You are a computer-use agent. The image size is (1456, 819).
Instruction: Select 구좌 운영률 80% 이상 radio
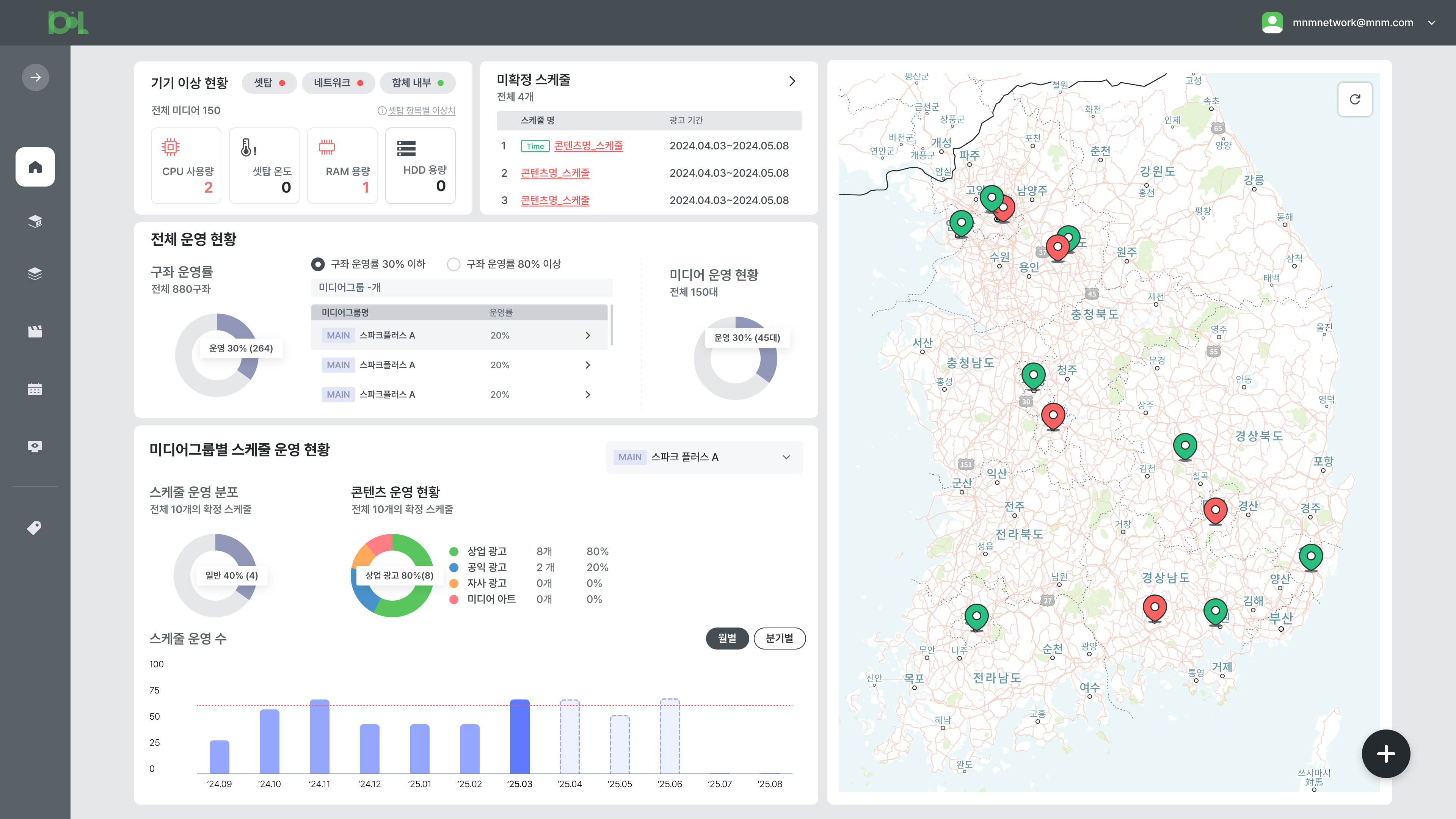click(x=453, y=264)
